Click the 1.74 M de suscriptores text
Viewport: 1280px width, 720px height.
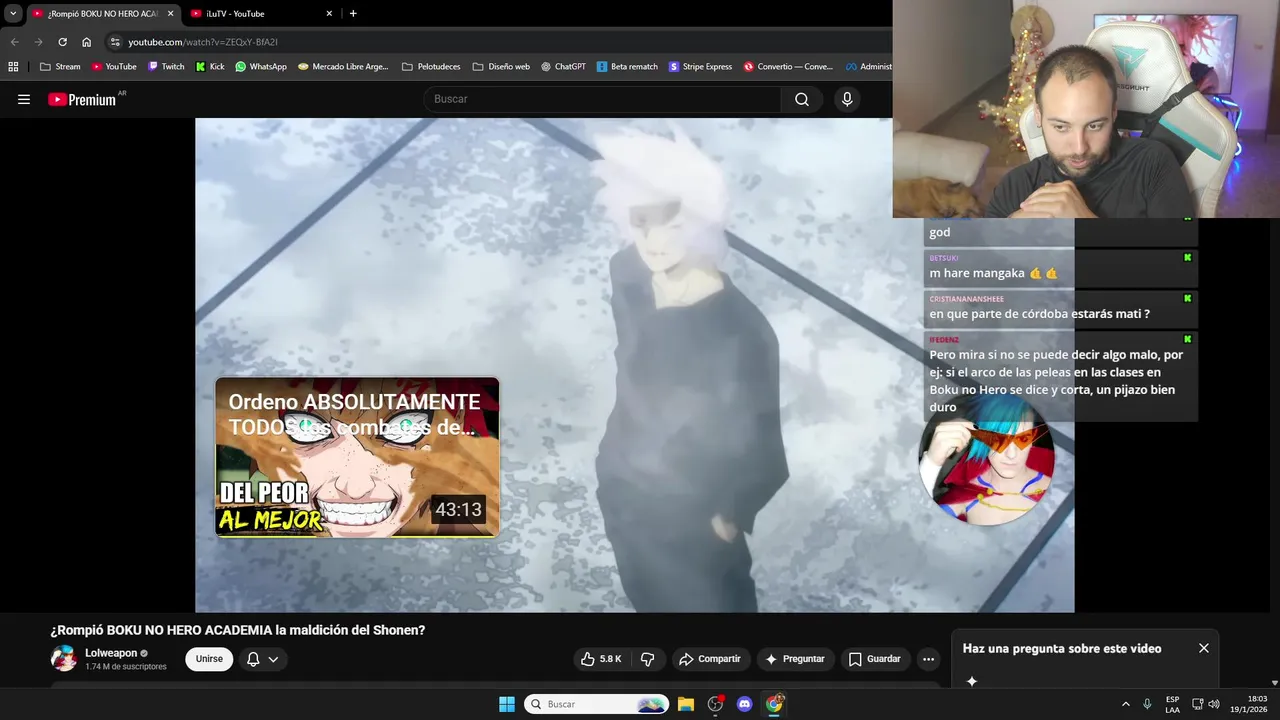[126, 667]
